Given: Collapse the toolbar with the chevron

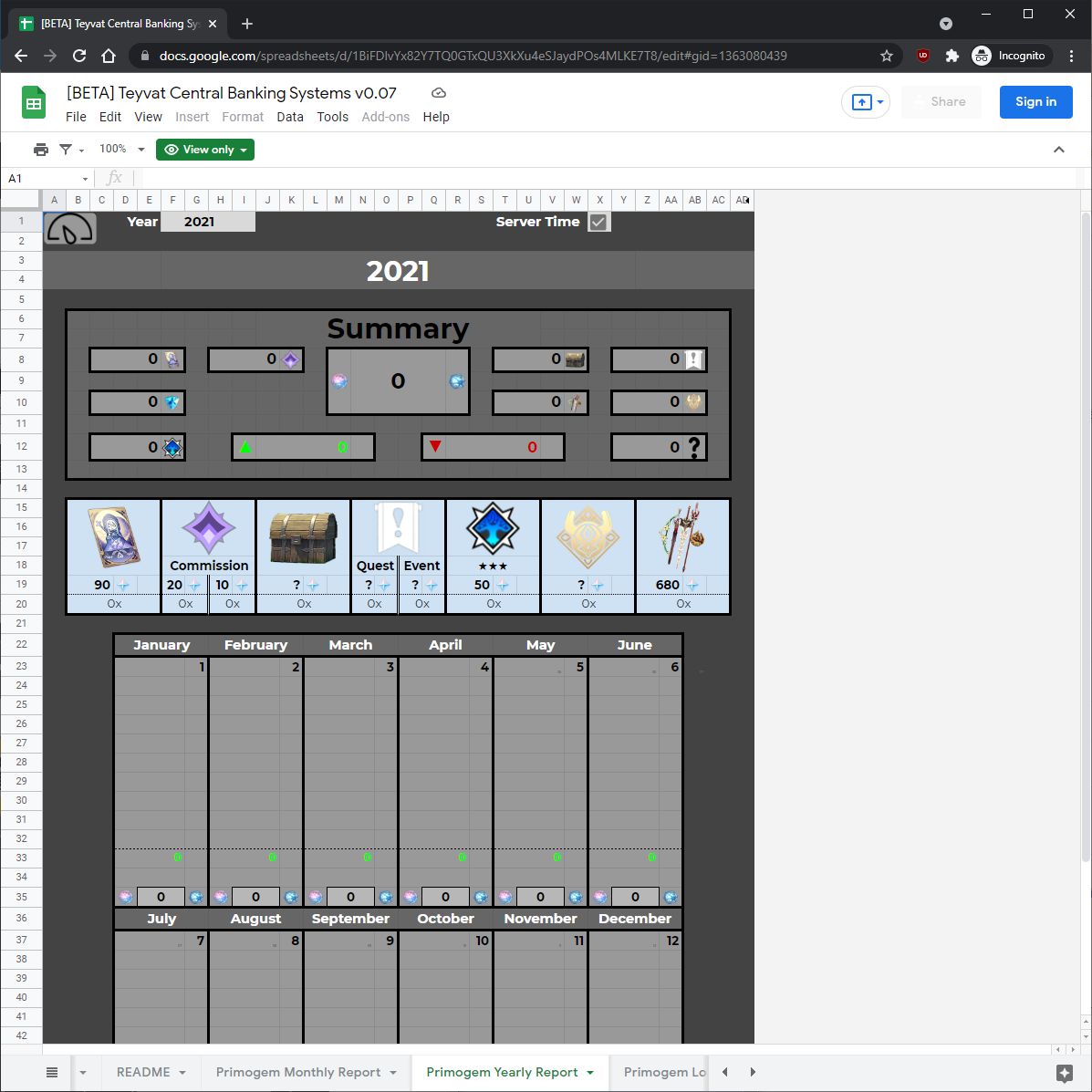Looking at the screenshot, I should pyautogui.click(x=1058, y=149).
